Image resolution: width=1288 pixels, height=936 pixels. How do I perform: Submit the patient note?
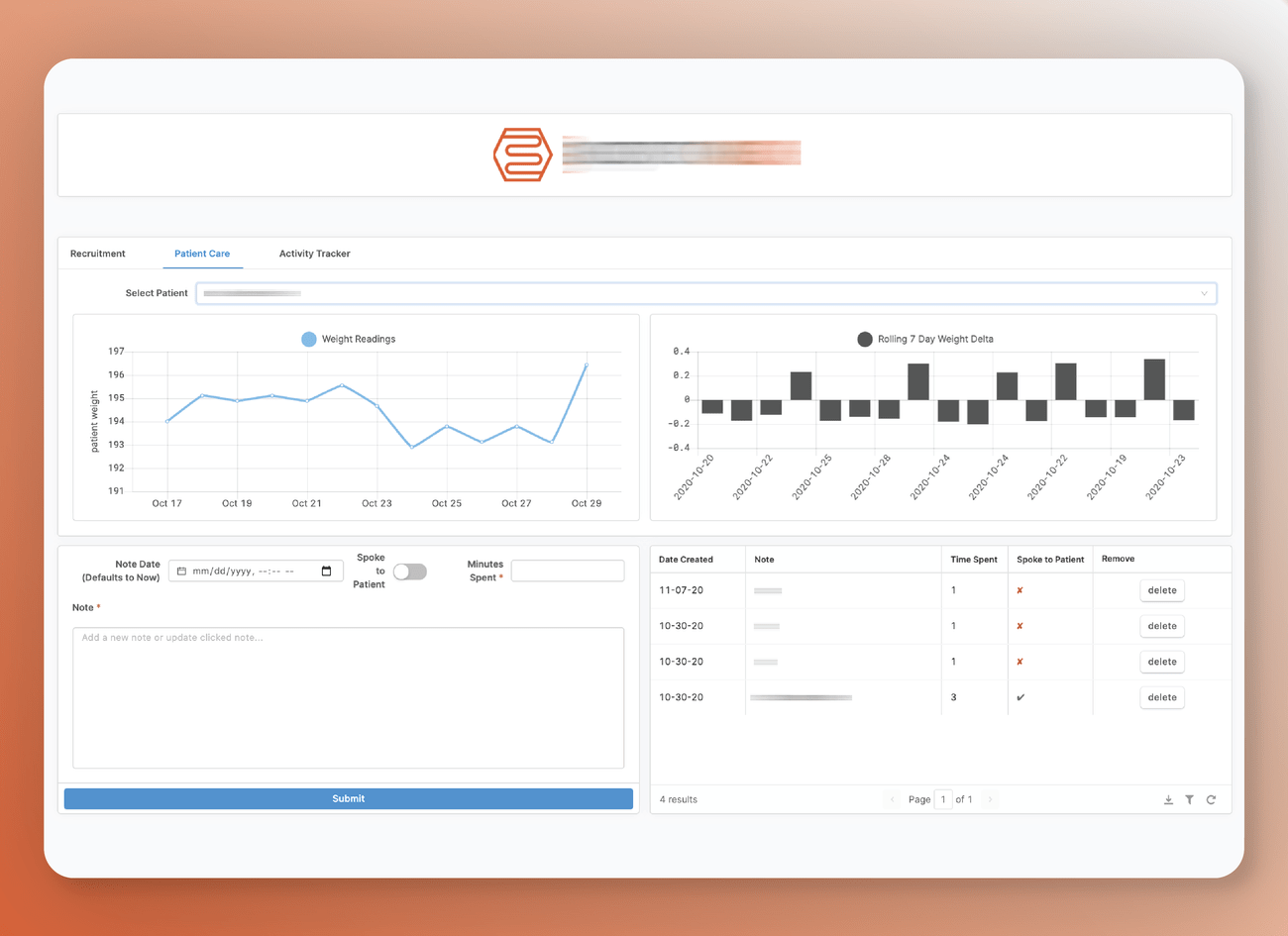click(348, 798)
